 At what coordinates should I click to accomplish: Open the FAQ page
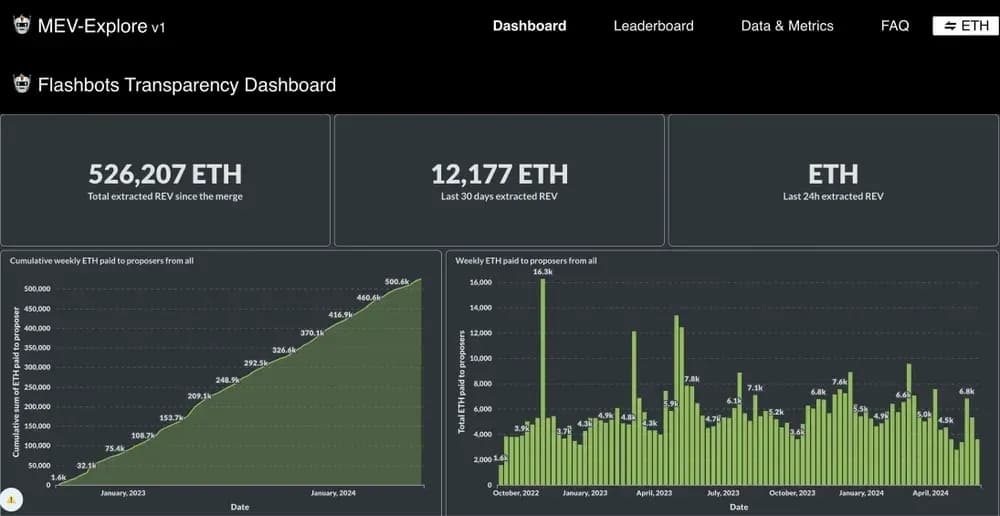[895, 26]
